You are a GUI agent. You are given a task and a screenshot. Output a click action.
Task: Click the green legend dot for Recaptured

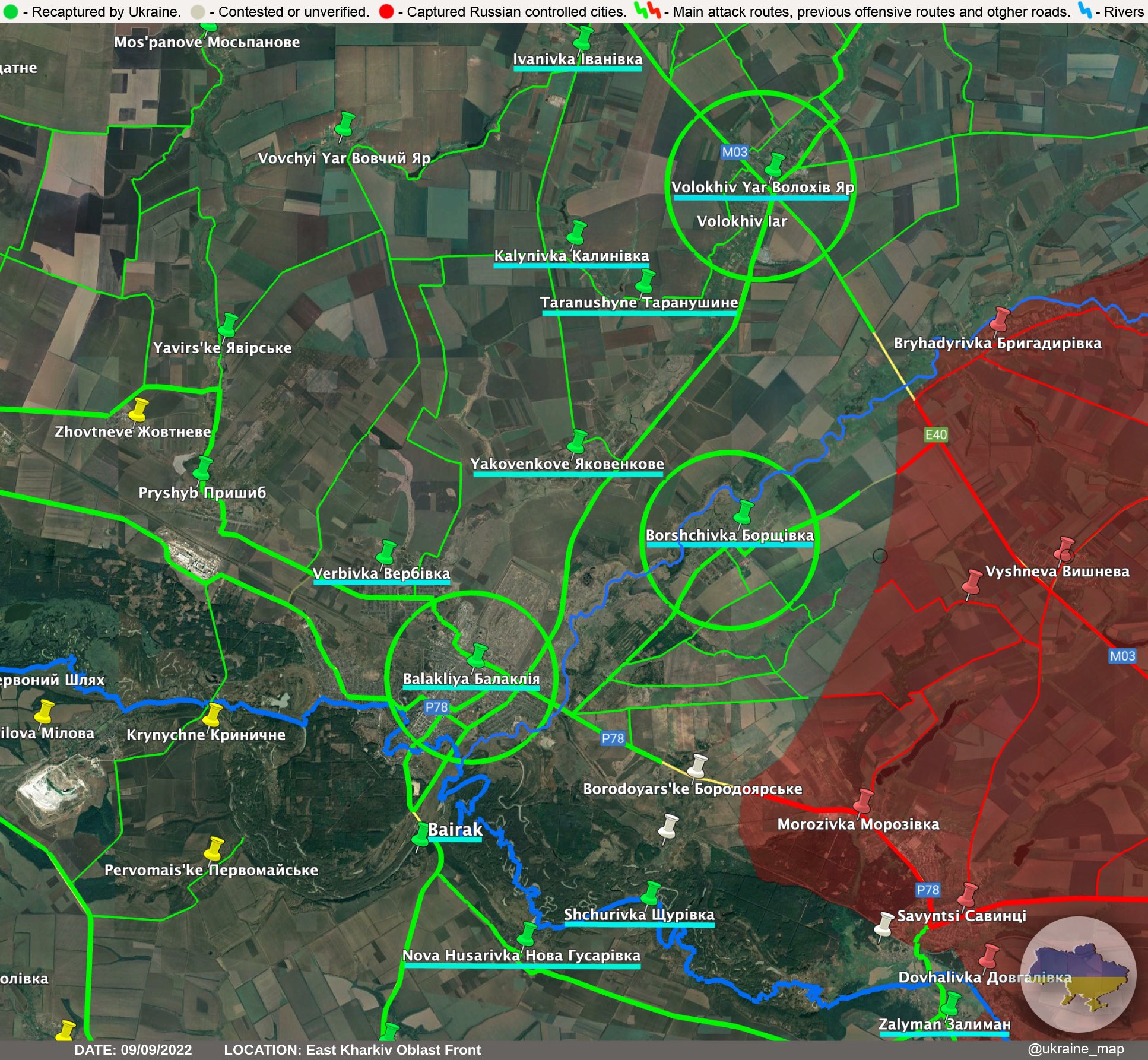11,11
